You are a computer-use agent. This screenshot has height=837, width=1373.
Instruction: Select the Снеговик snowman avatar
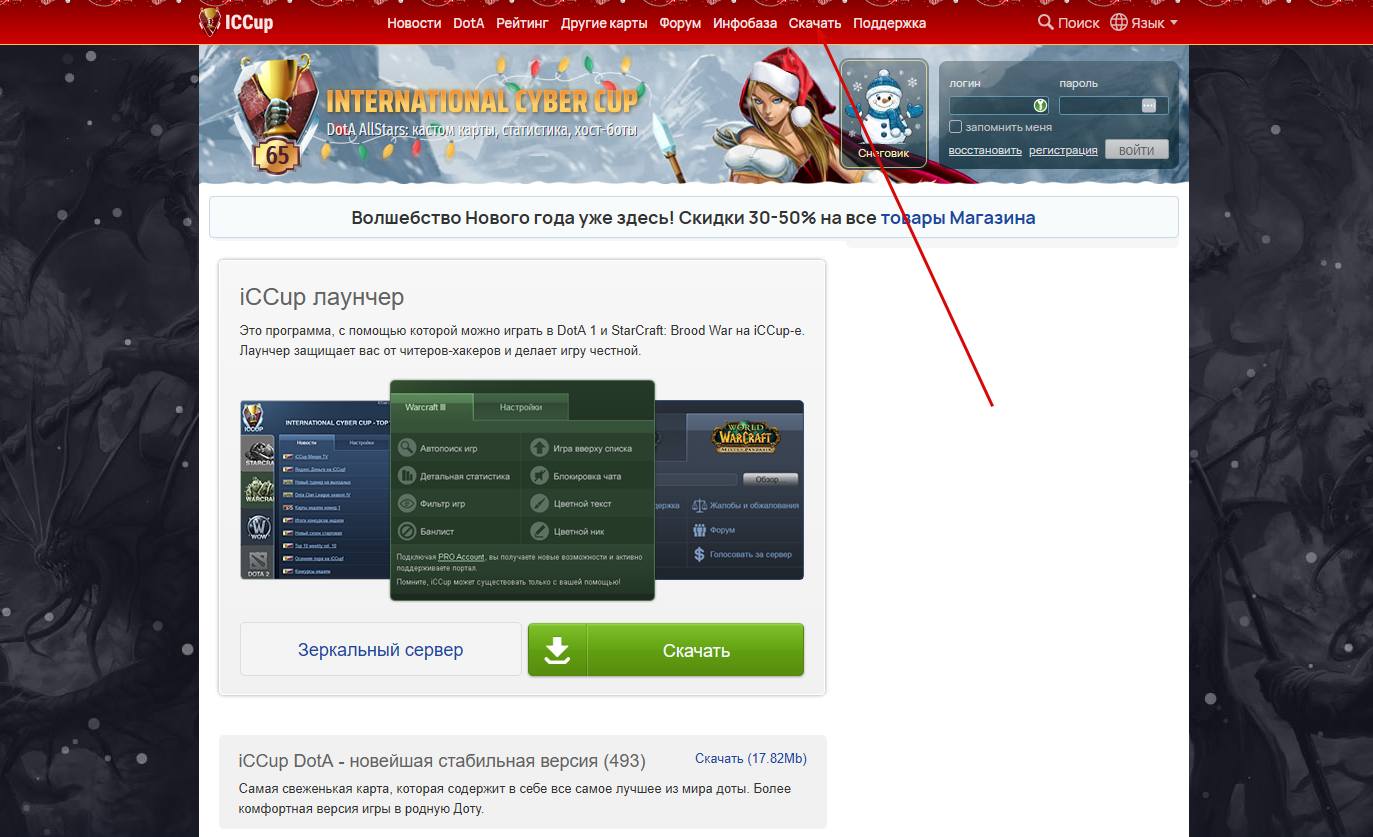coord(884,113)
